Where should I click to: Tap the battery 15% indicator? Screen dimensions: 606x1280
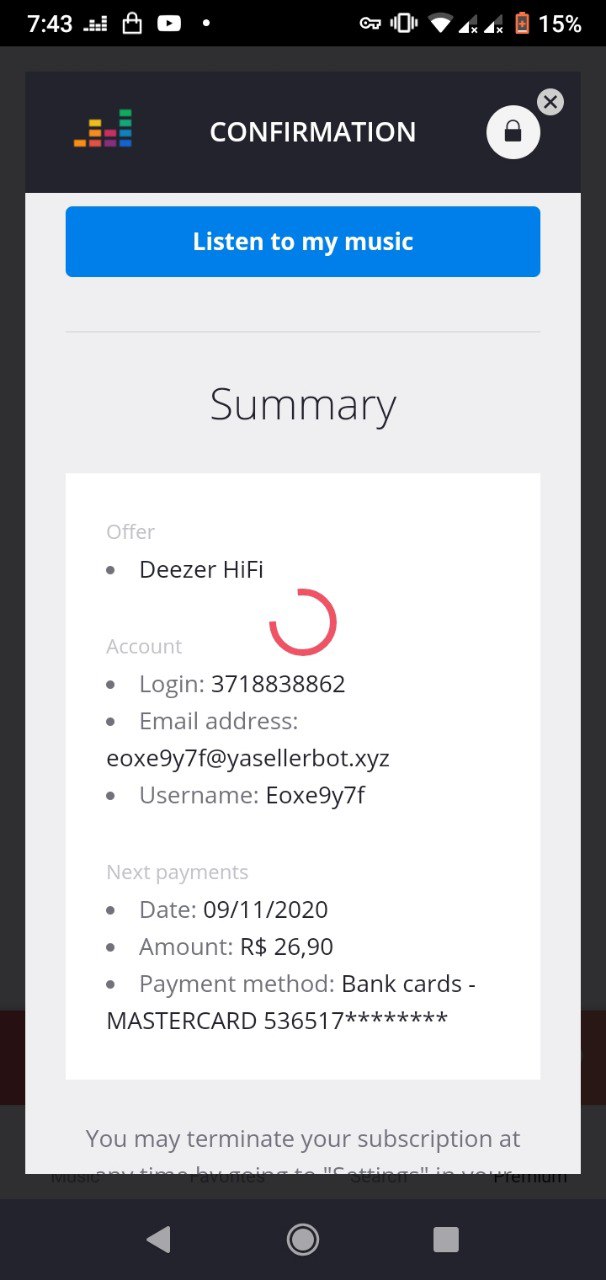tap(548, 23)
